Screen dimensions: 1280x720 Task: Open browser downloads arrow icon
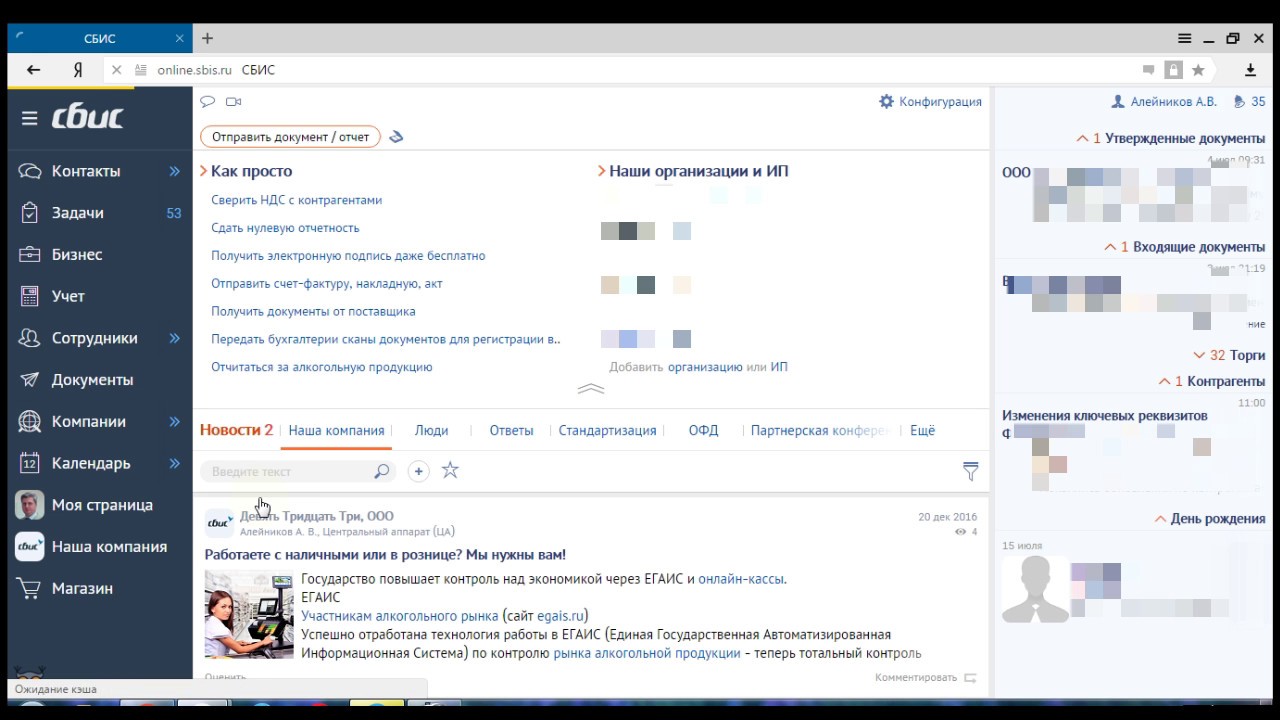click(1250, 70)
